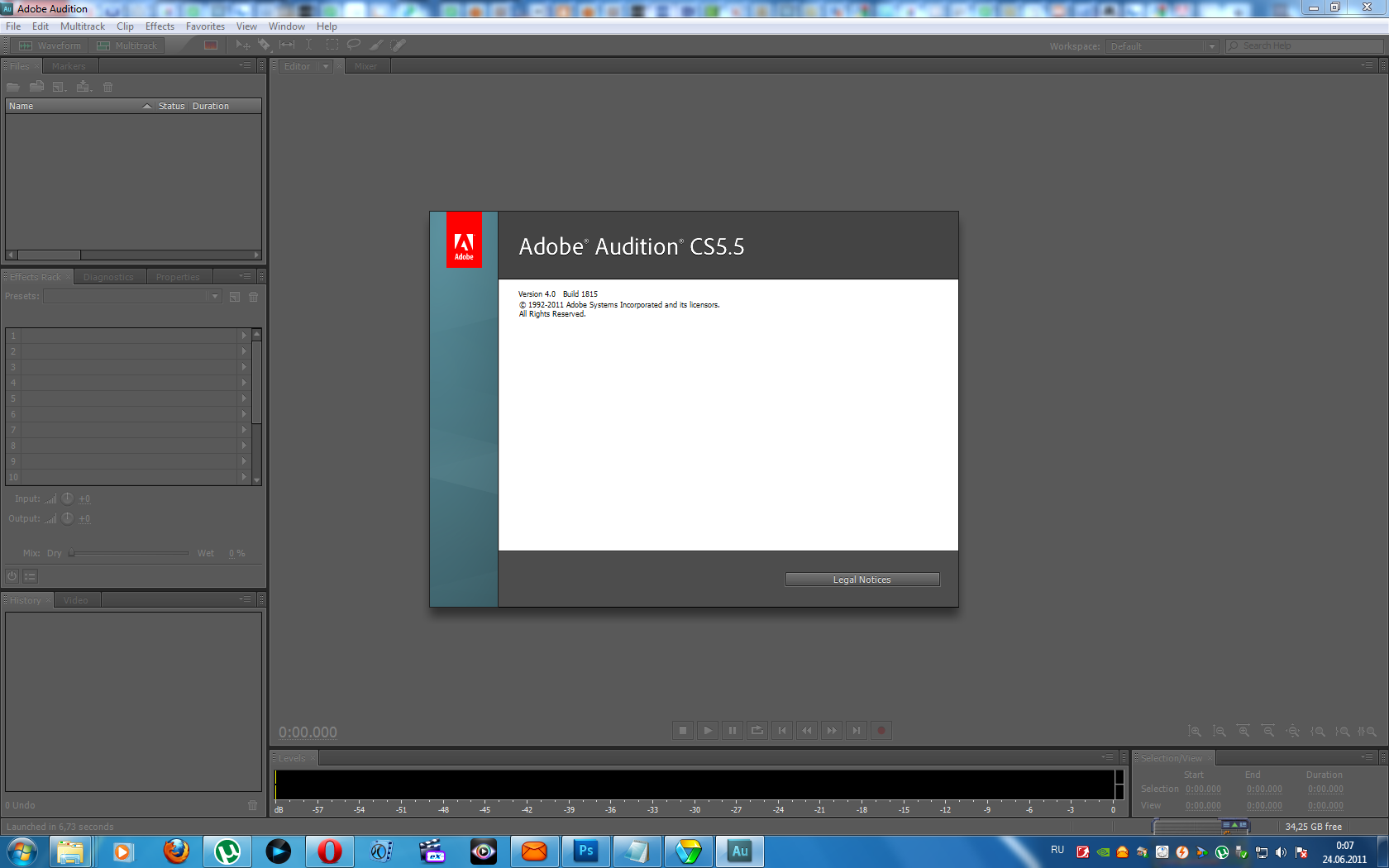The width and height of the screenshot is (1389, 868).
Task: Switch to the Video tab
Action: (x=75, y=600)
